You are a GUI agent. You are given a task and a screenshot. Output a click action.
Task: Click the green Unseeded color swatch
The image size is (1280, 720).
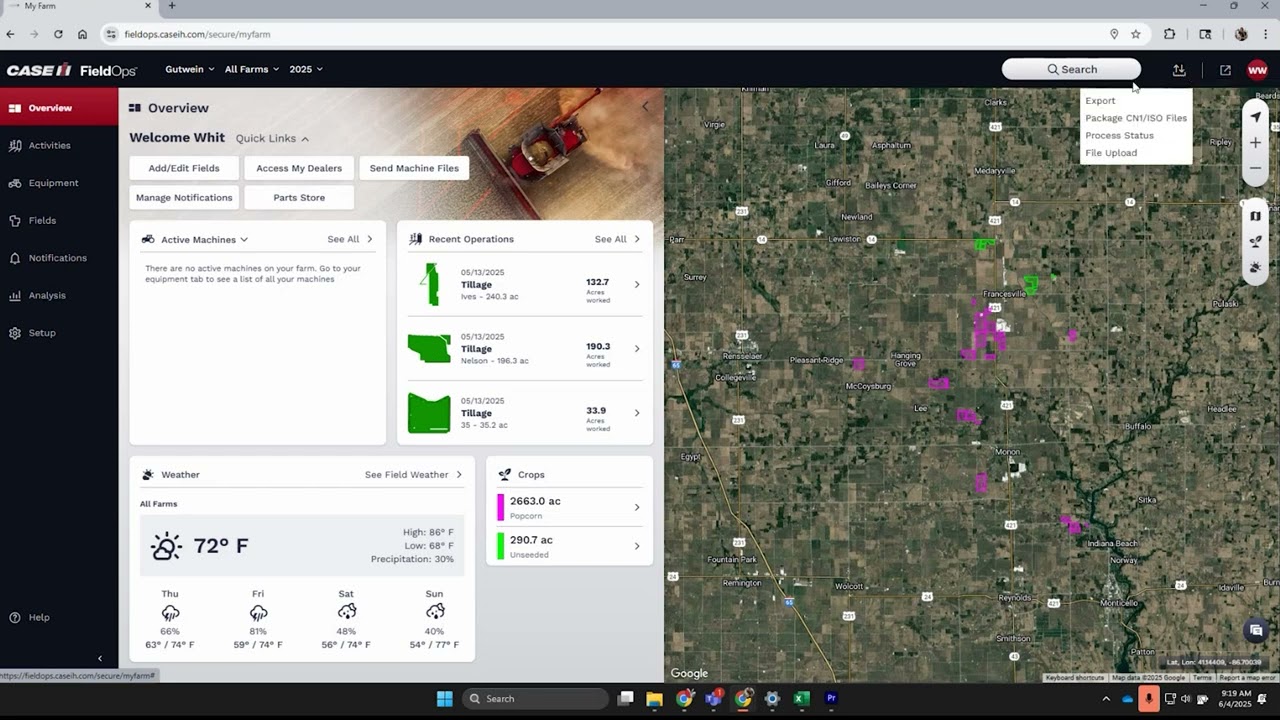pyautogui.click(x=501, y=546)
